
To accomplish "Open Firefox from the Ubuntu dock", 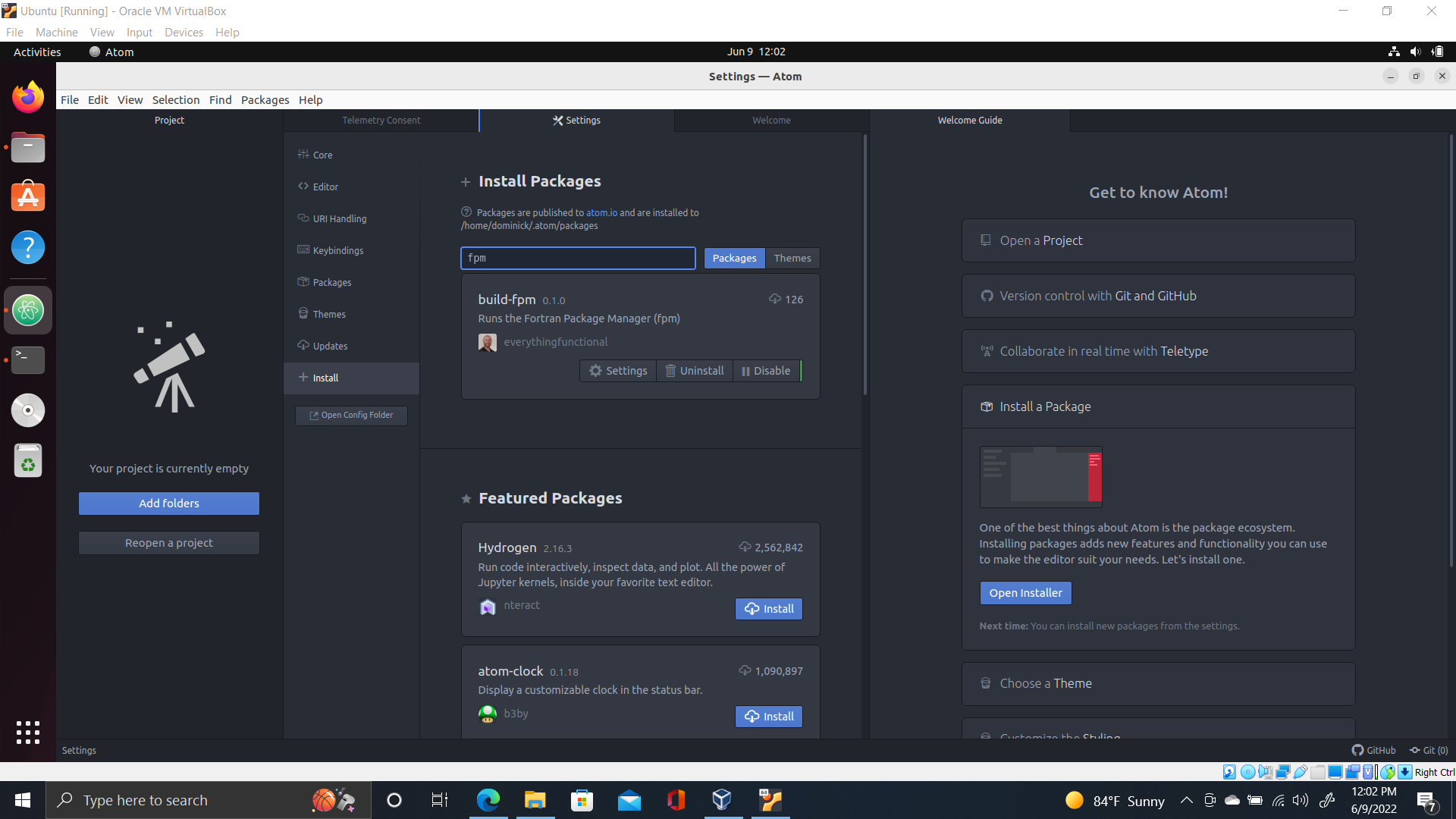I will (x=28, y=97).
